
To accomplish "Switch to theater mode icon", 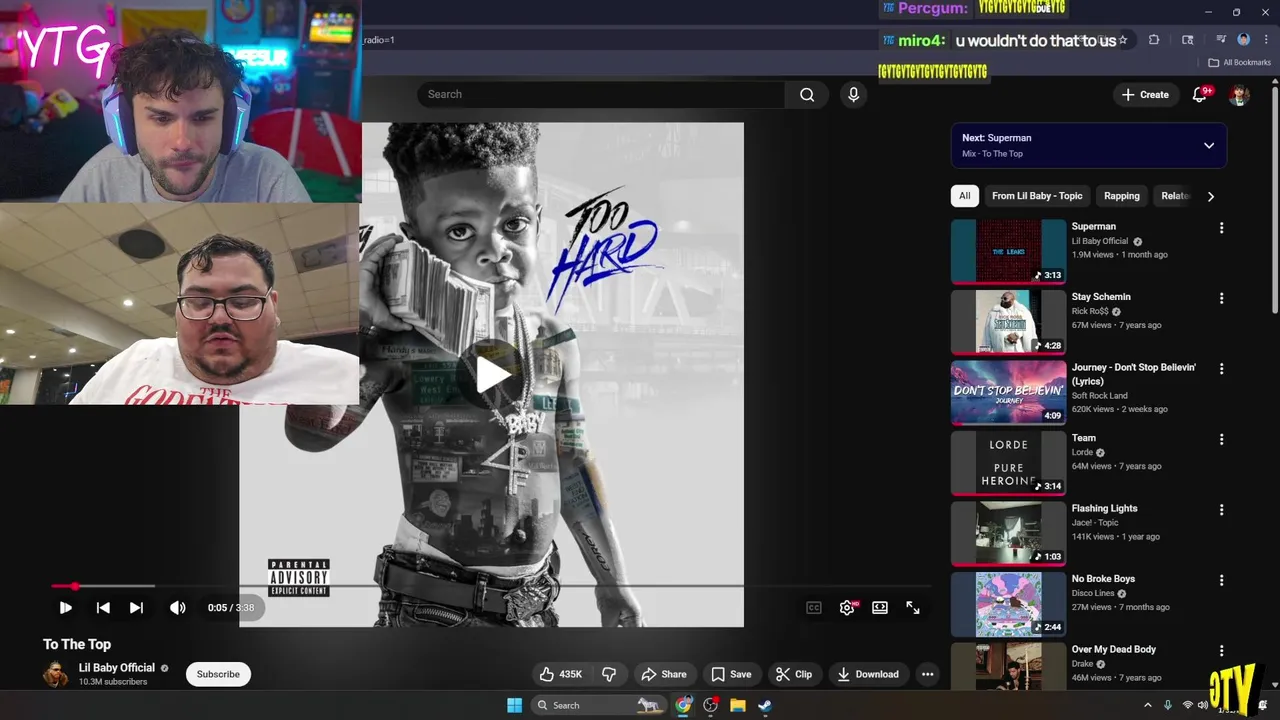I will coord(879,607).
